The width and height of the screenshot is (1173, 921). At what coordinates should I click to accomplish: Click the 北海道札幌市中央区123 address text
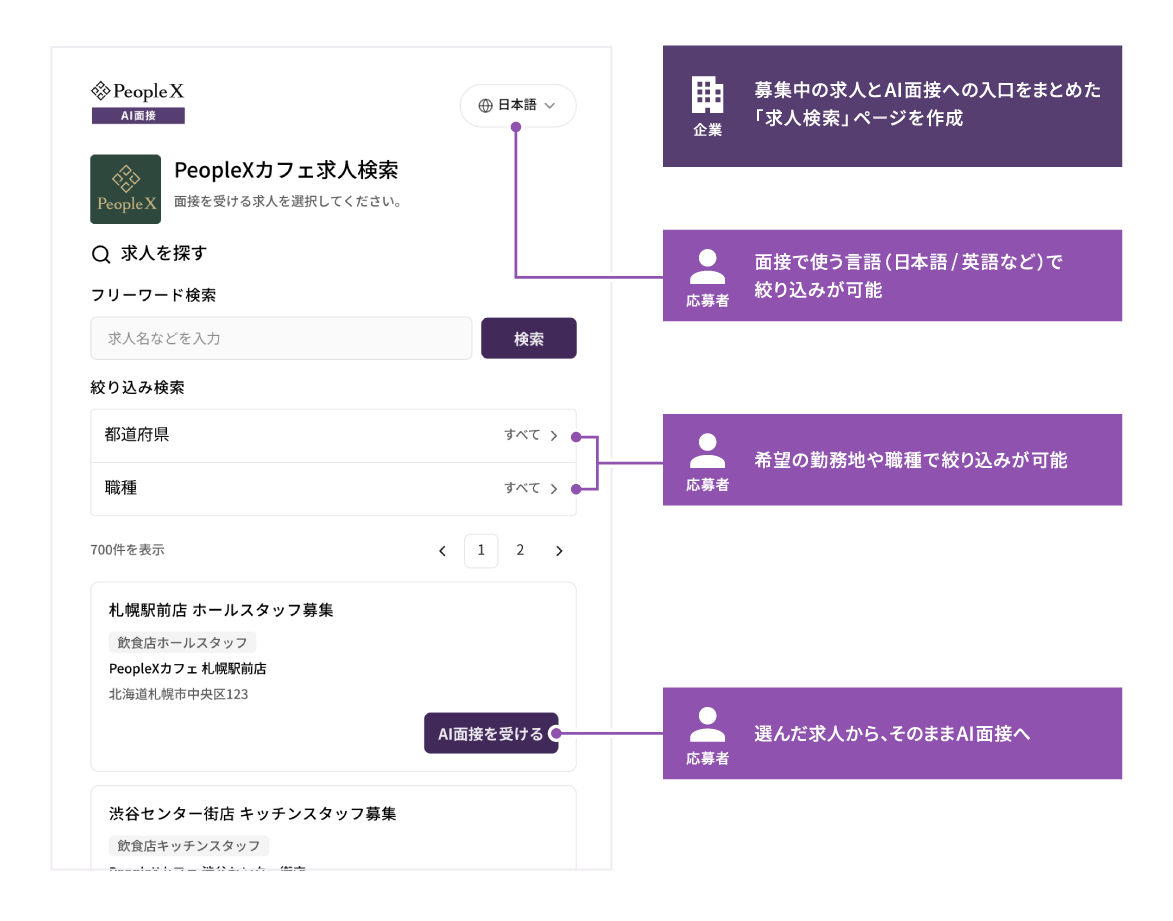(178, 694)
